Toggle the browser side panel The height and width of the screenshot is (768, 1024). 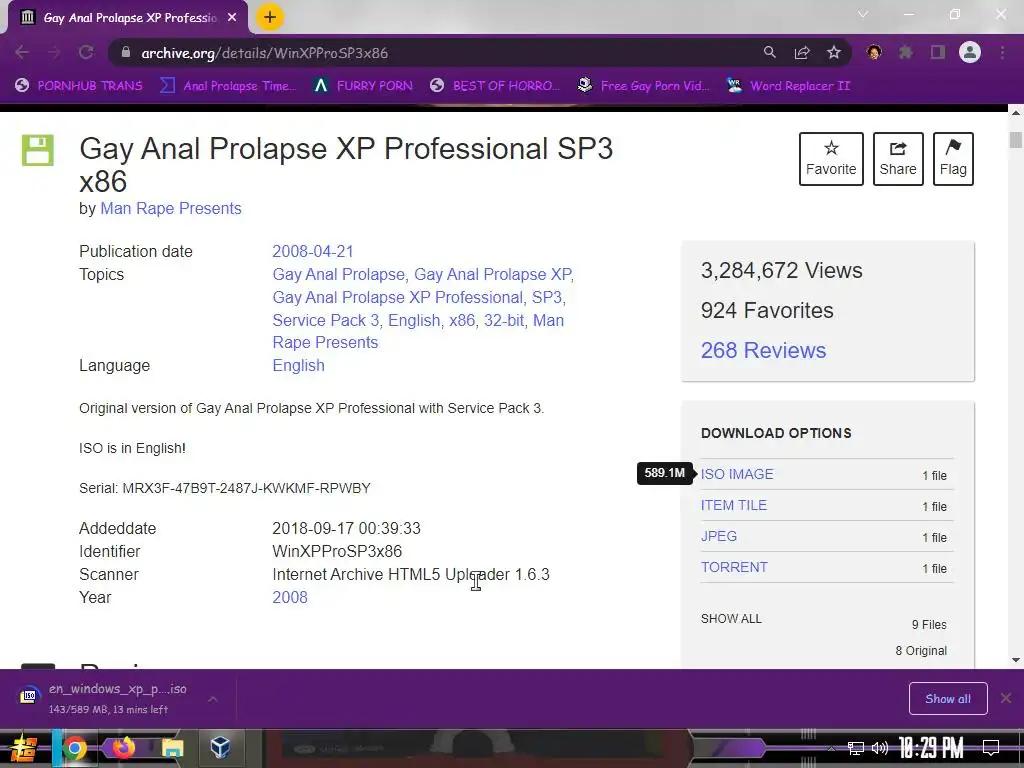(938, 52)
